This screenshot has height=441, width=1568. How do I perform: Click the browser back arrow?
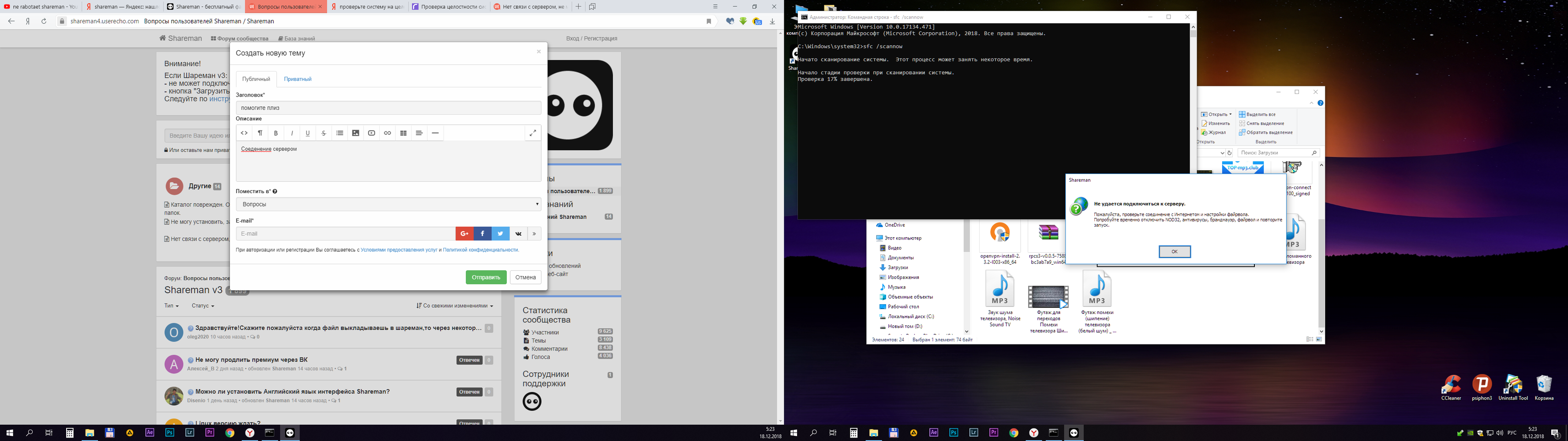click(11, 21)
